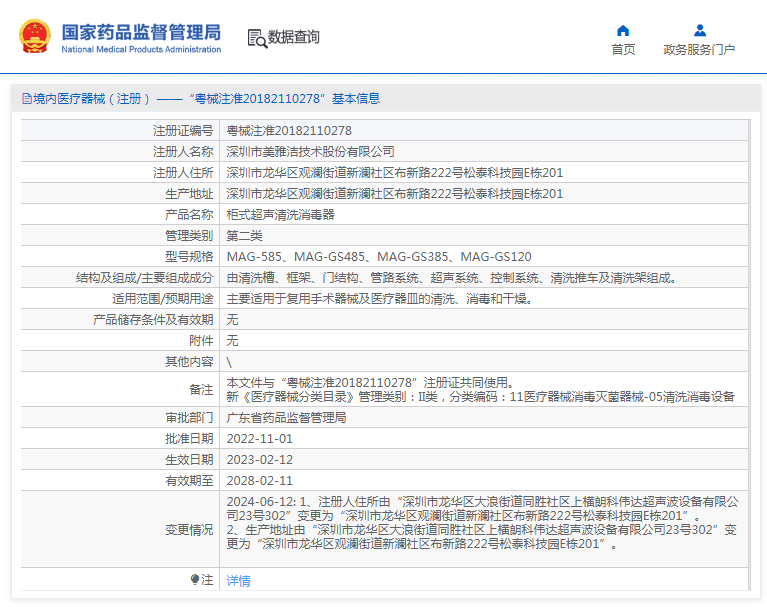Select expiry date 2028-02-11
The image size is (767, 607).
pyautogui.click(x=259, y=481)
